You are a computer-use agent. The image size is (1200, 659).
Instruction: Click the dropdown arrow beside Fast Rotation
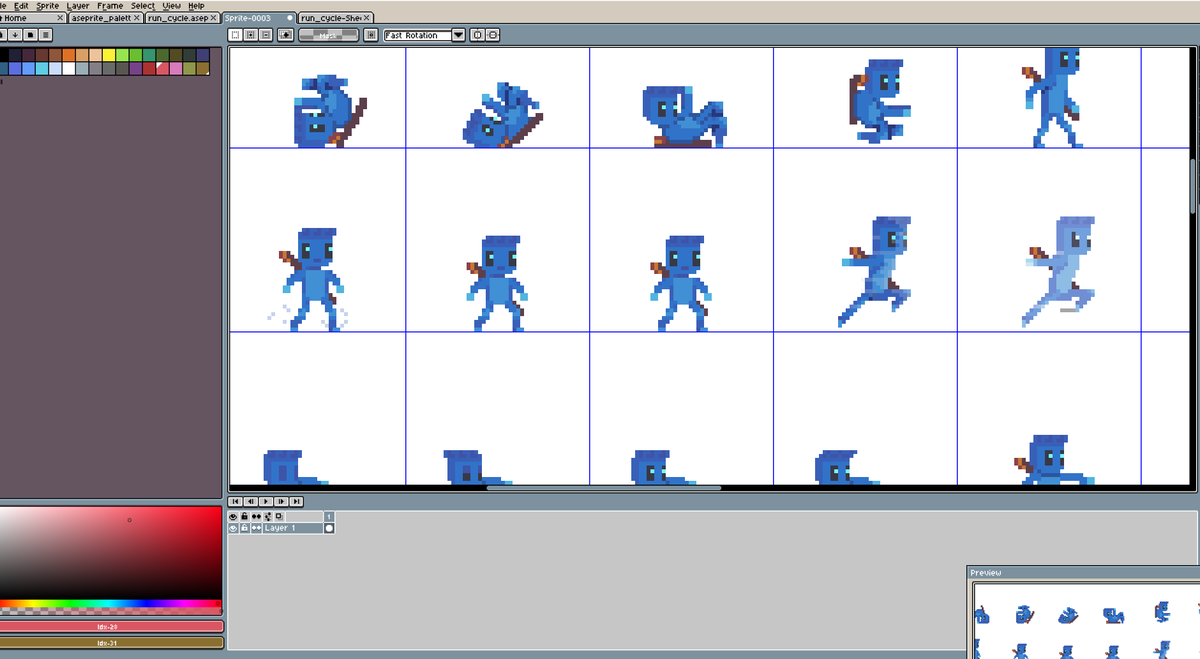459,35
